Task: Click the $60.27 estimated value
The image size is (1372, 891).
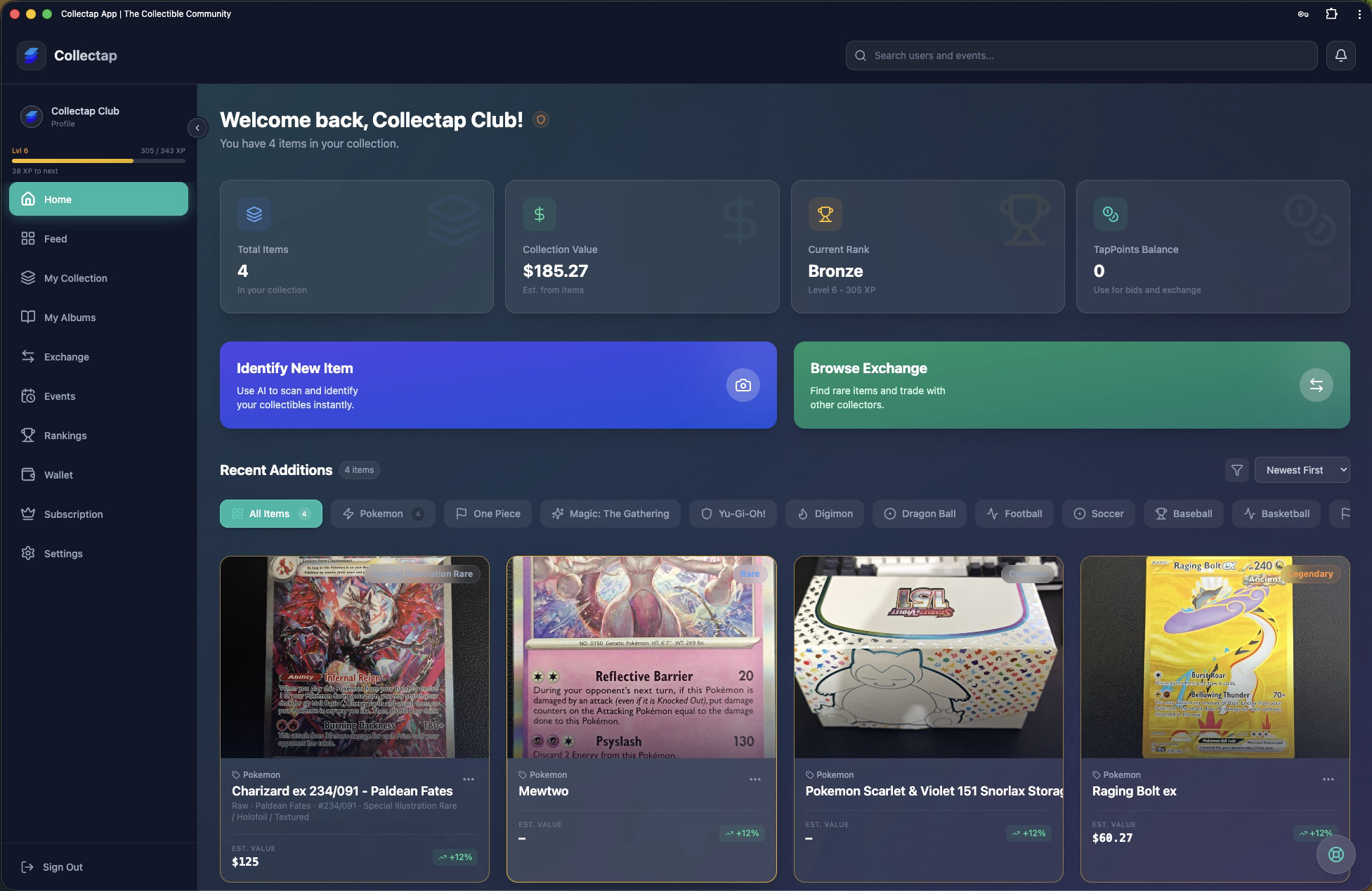Action: point(1112,838)
